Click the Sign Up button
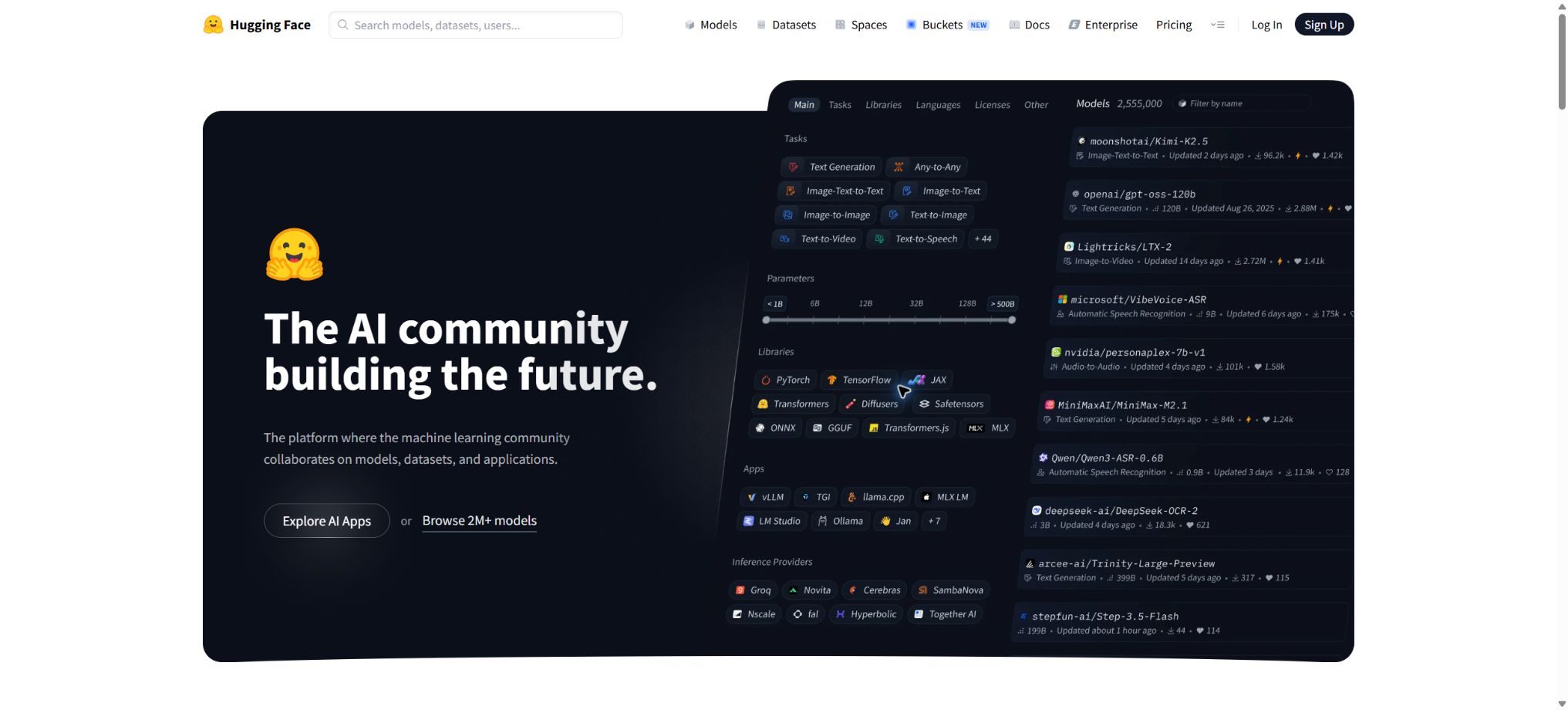The image size is (1568, 710). 1324,25
